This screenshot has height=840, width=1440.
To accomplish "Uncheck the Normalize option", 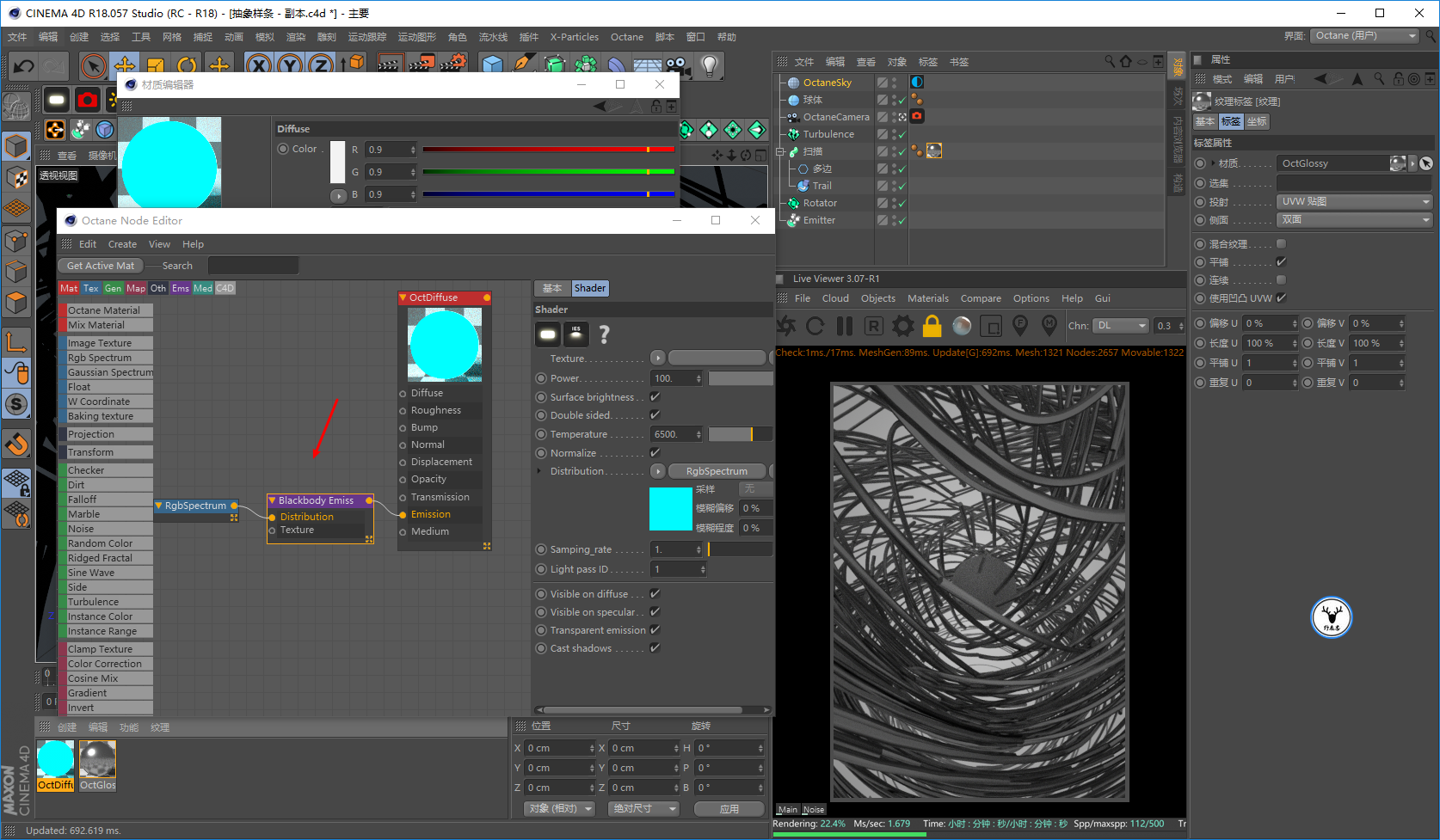I will (655, 453).
